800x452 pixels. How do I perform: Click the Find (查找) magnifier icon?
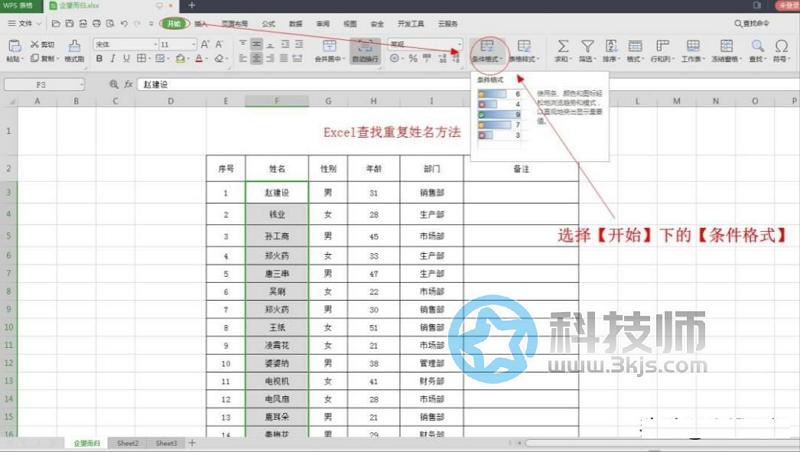(757, 46)
